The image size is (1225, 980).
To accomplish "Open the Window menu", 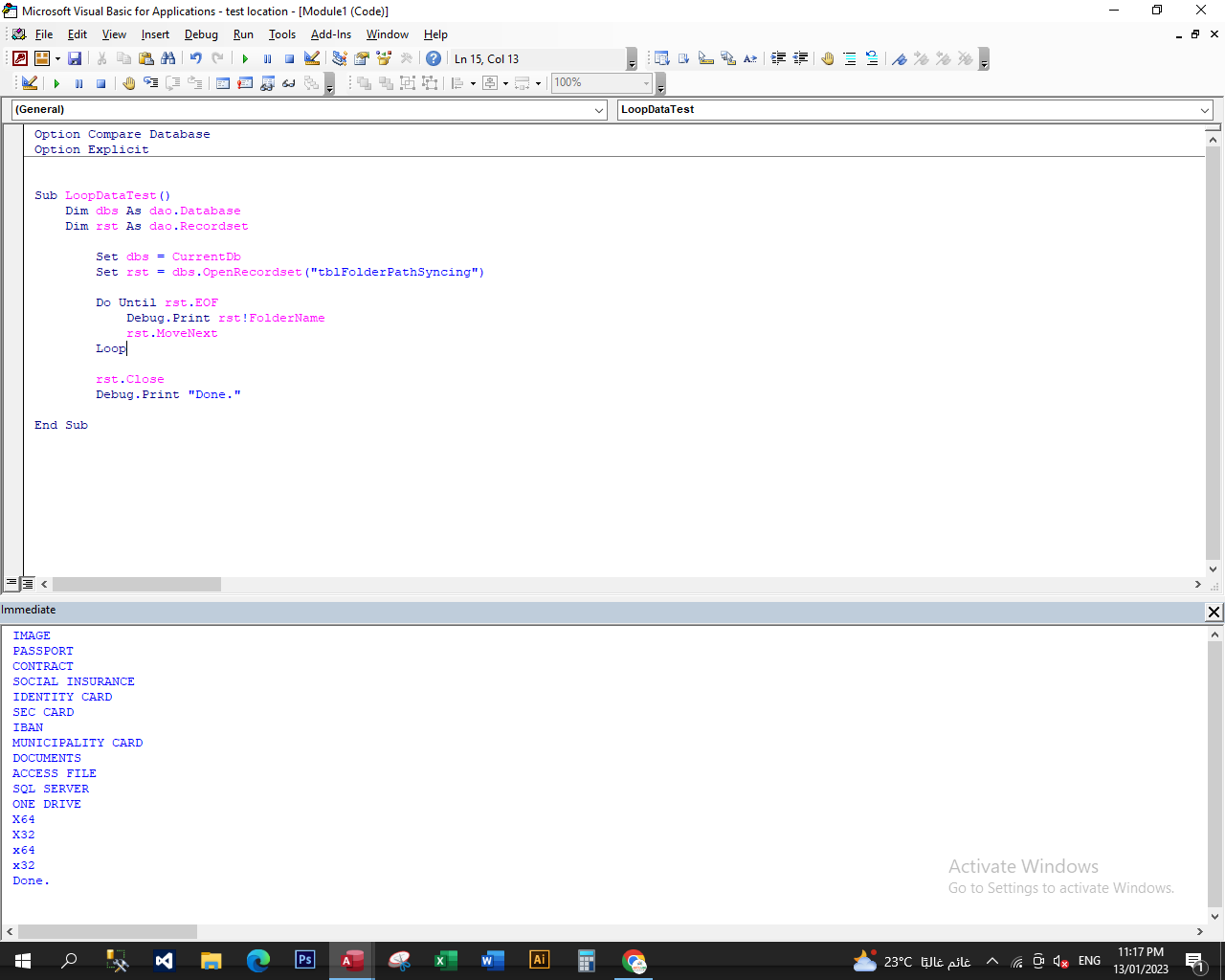I will (388, 34).
